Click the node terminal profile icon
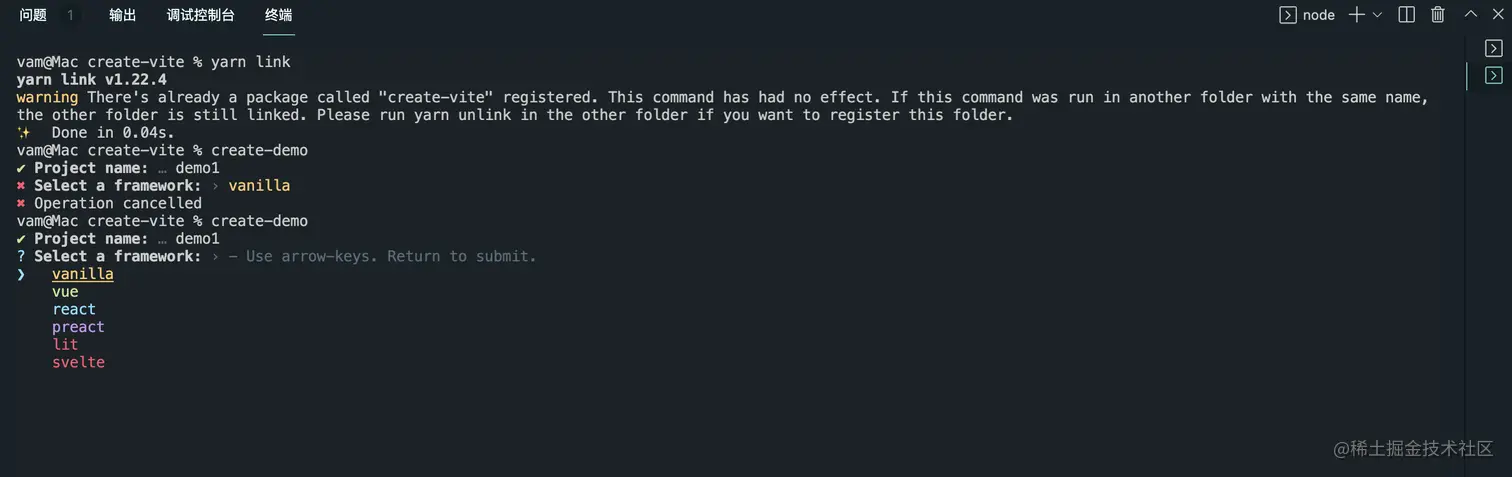The height and width of the screenshot is (477, 1512). (1288, 15)
